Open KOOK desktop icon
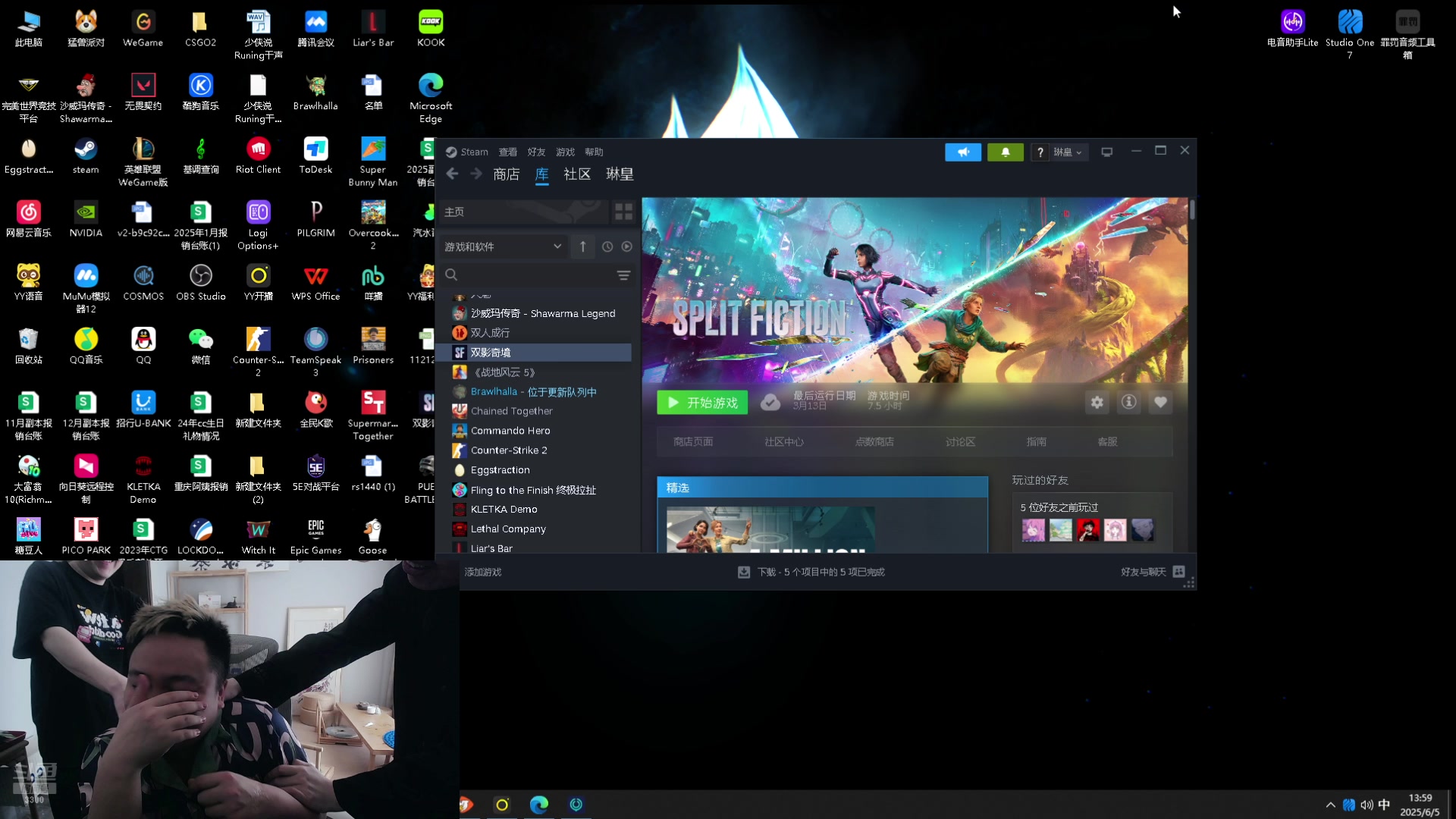 431,30
